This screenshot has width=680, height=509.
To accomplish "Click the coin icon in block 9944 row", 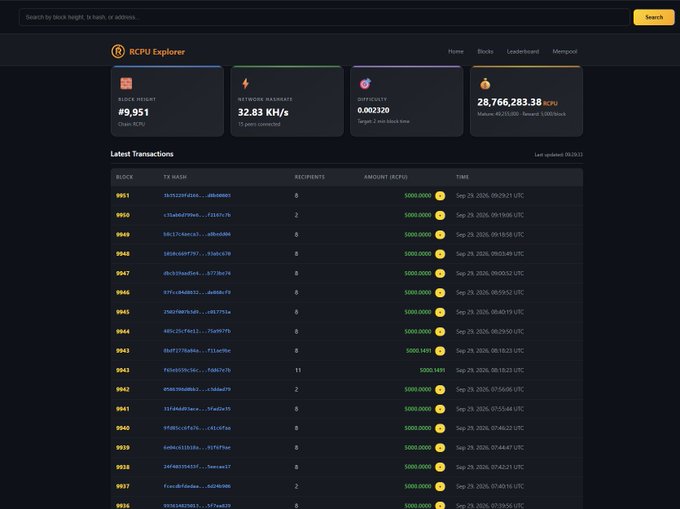I will point(440,331).
